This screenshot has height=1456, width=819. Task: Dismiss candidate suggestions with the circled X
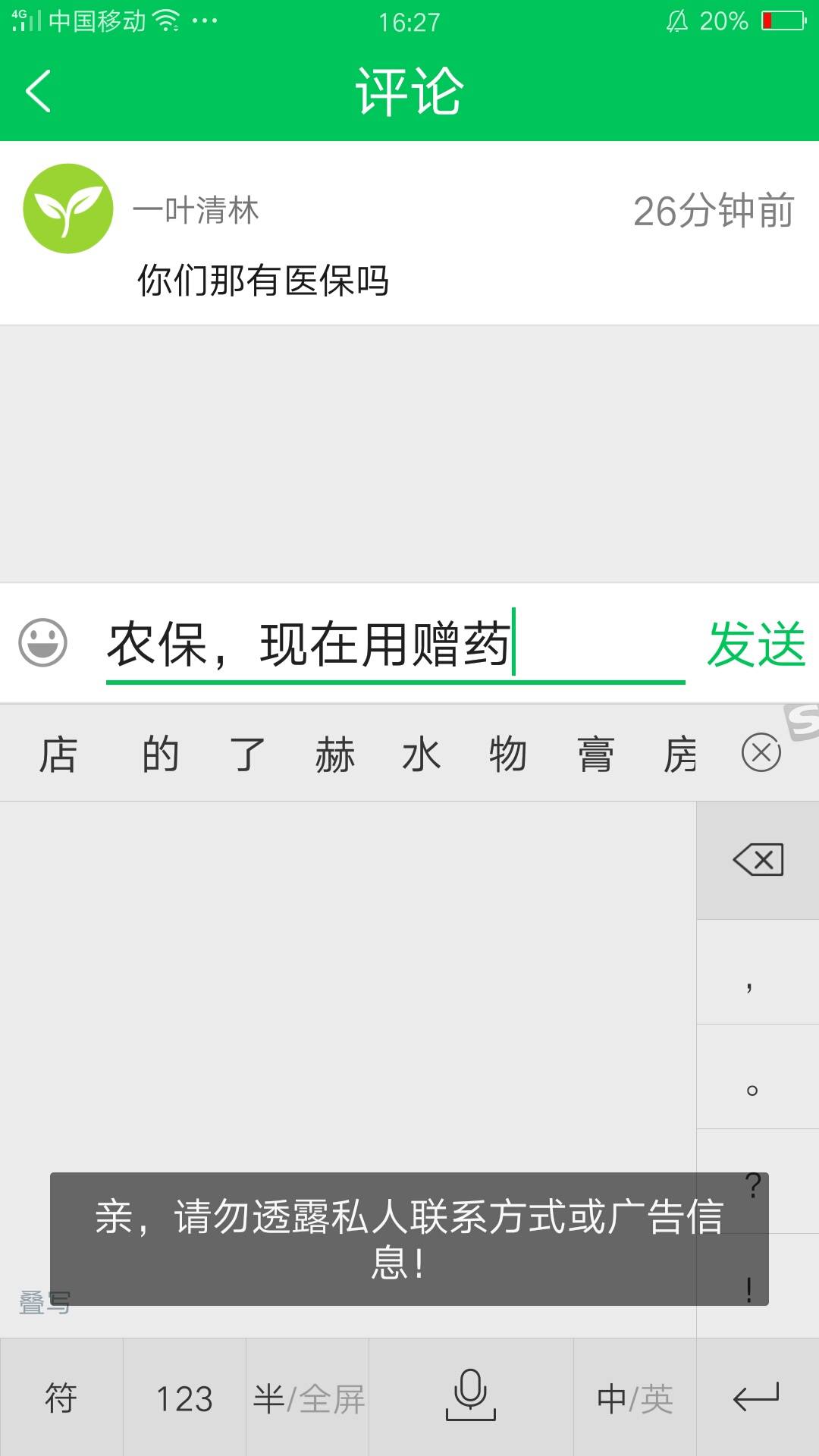[x=761, y=753]
